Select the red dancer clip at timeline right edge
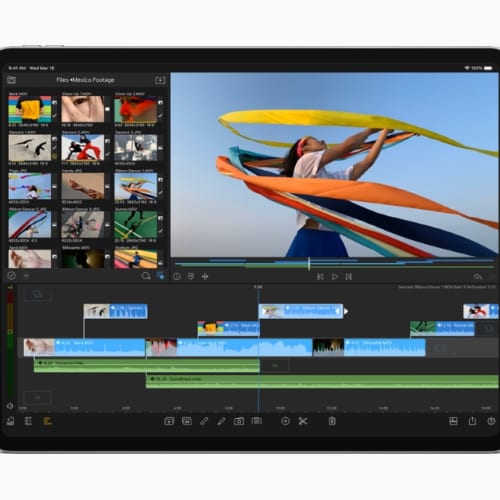This screenshot has height=500, width=500. click(x=481, y=311)
